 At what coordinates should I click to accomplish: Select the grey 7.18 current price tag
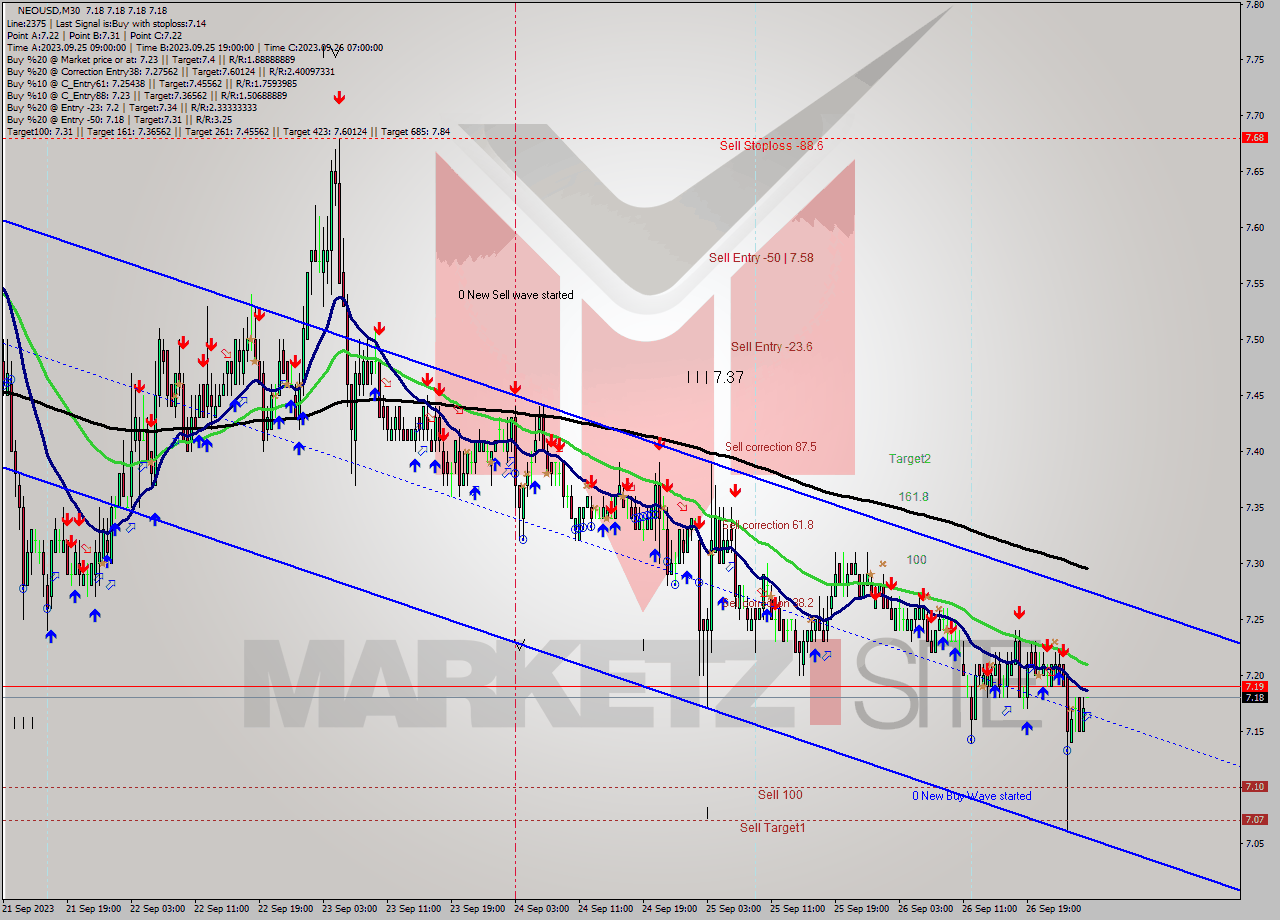coord(1255,698)
